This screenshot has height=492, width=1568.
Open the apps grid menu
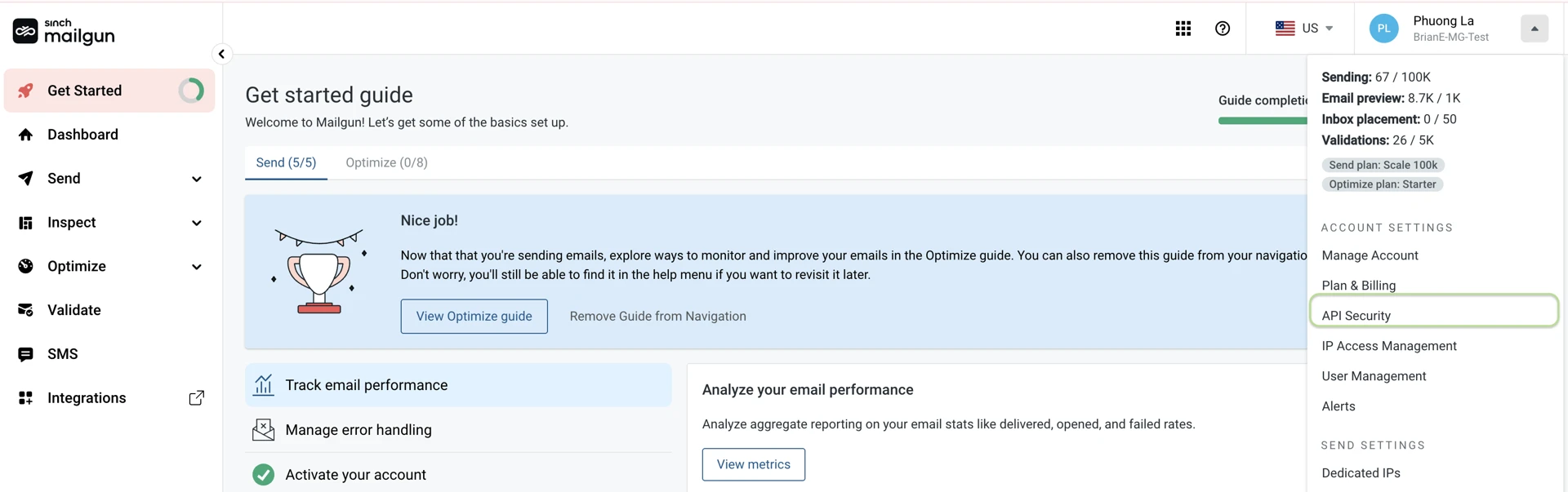point(1183,29)
